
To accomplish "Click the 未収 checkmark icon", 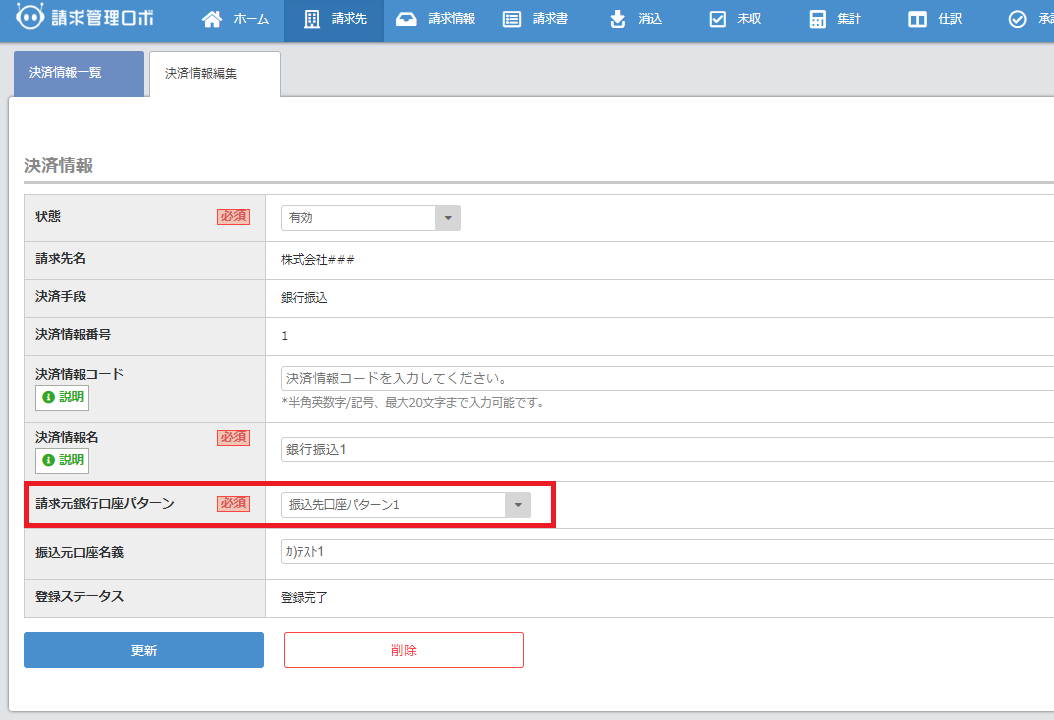I will (717, 20).
